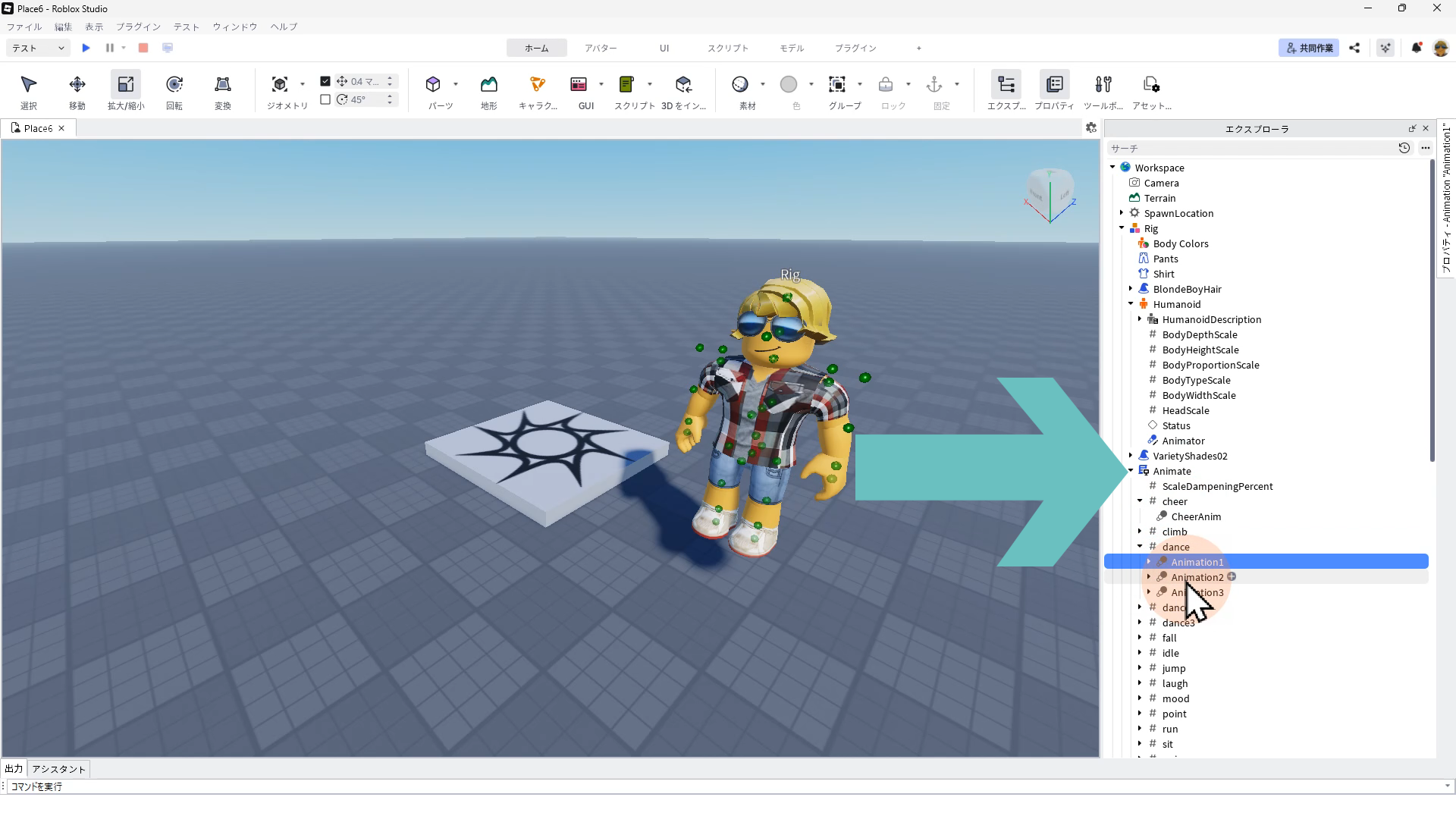
Task: Click the Script (スクリプト) insert icon
Action: [626, 84]
